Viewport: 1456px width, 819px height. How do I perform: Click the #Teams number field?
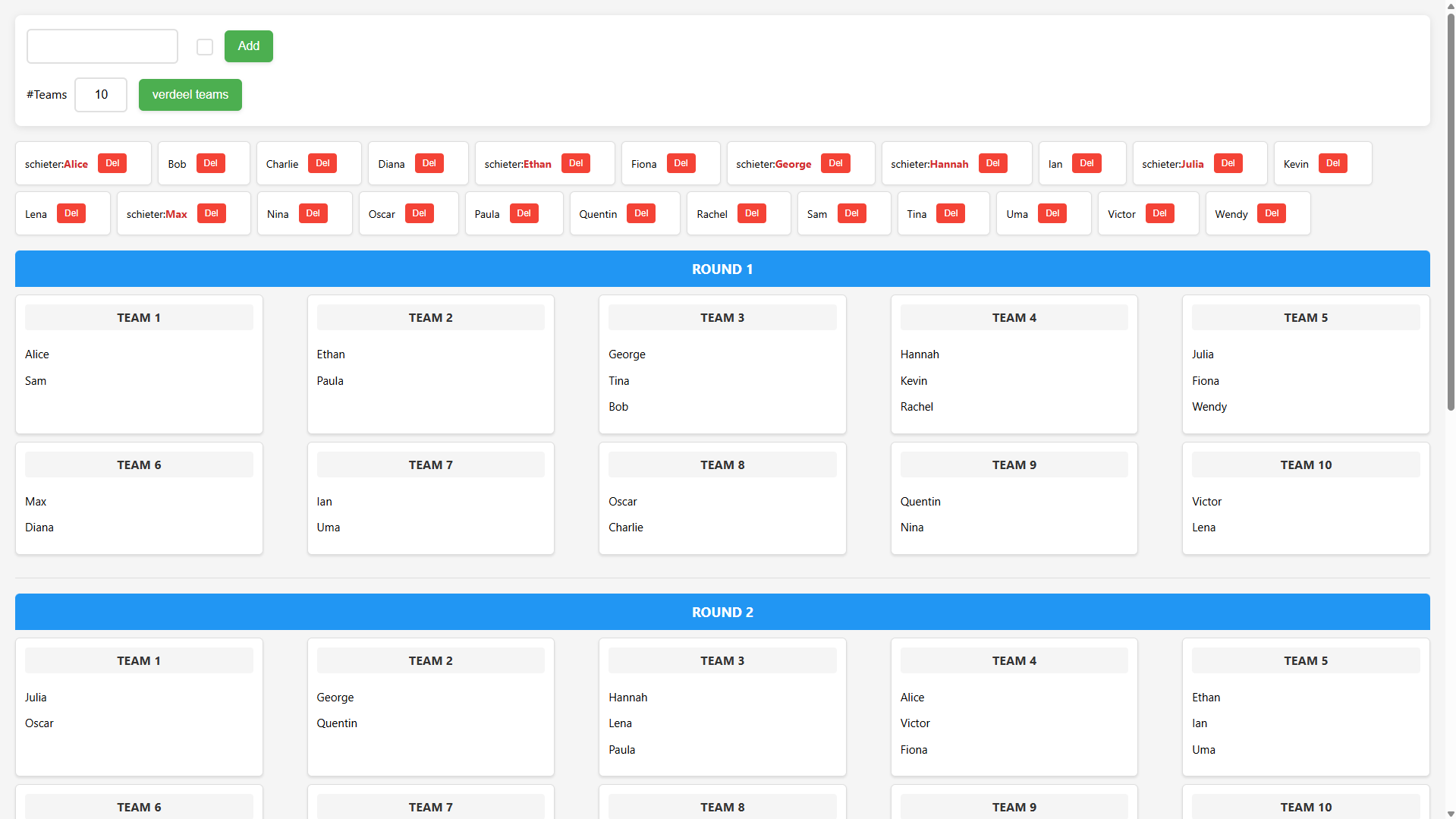101,95
